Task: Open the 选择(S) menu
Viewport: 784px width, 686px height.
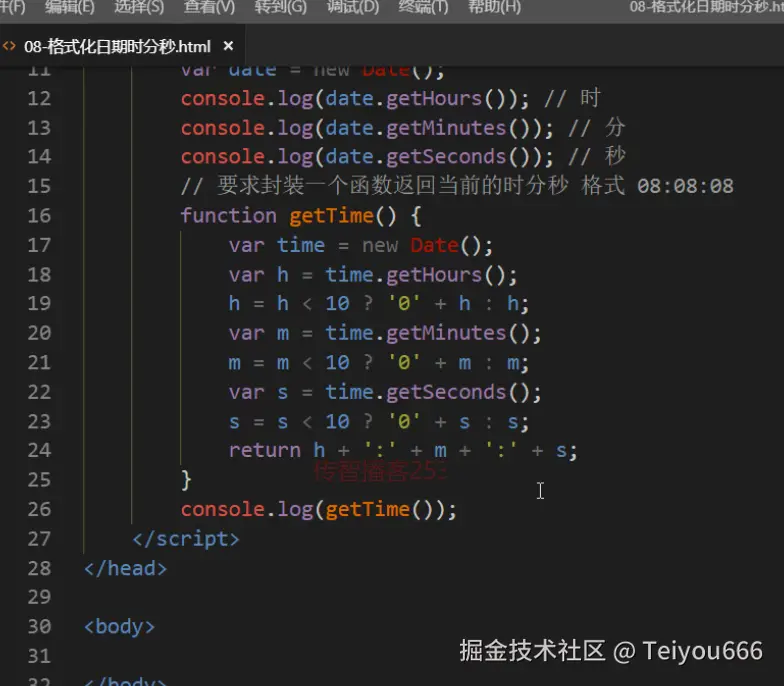Action: [x=139, y=7]
